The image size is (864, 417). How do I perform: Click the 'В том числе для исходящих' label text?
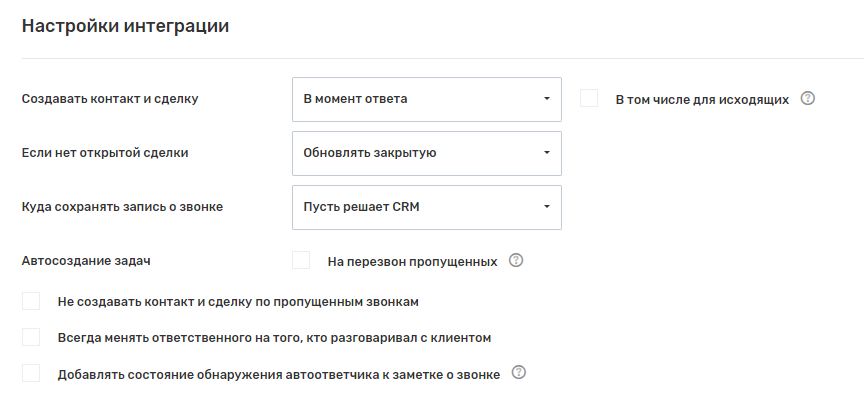coord(702,99)
